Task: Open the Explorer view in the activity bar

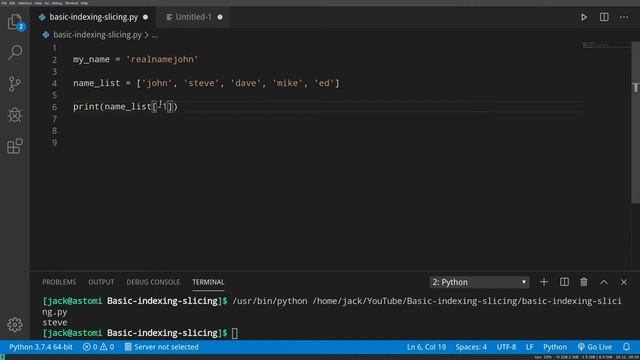Action: coord(15,21)
